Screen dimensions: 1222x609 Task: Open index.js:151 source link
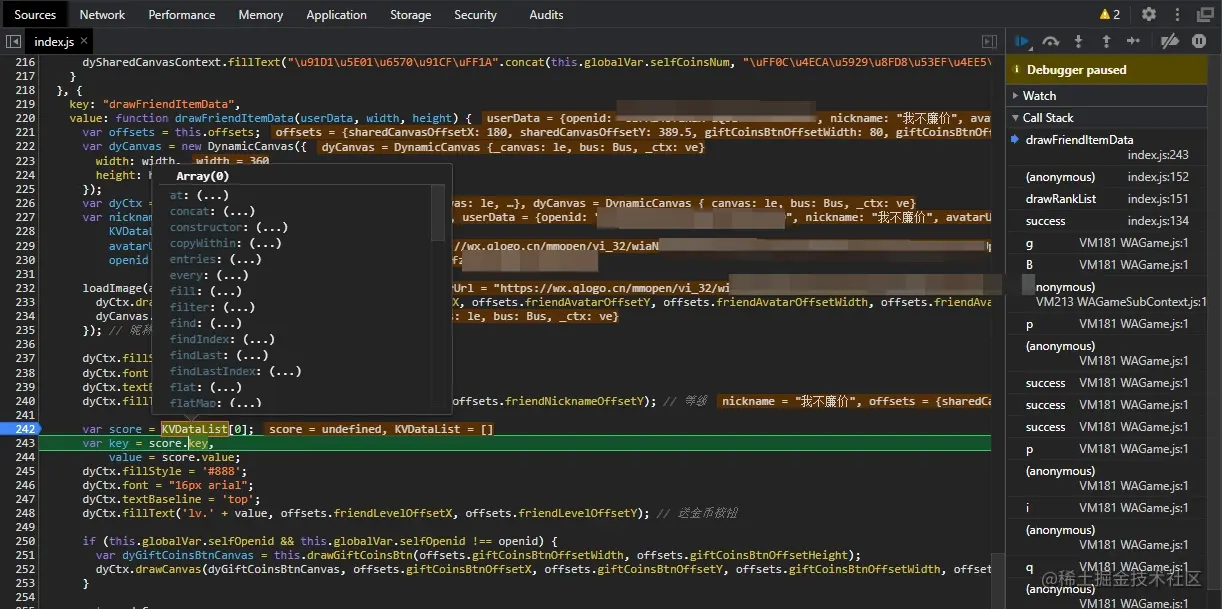(x=1158, y=199)
